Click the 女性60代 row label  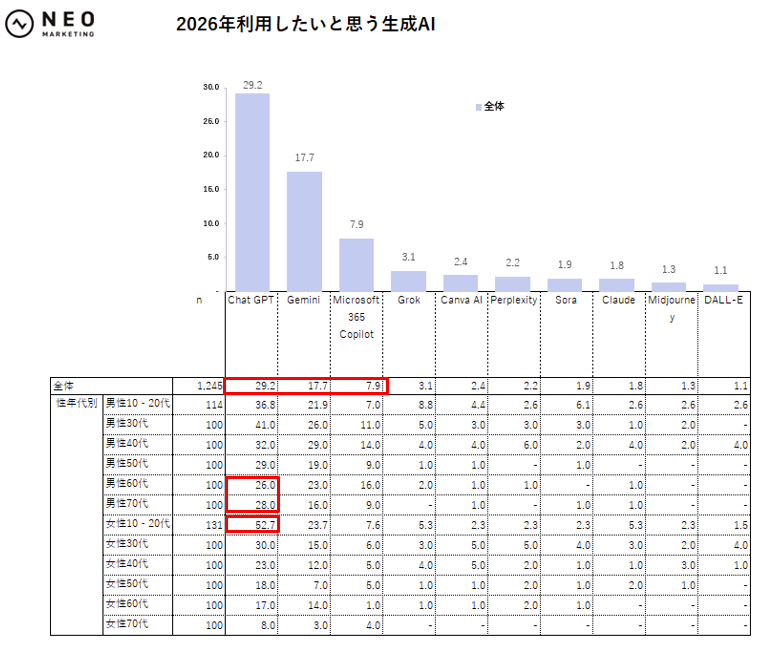[x=127, y=604]
